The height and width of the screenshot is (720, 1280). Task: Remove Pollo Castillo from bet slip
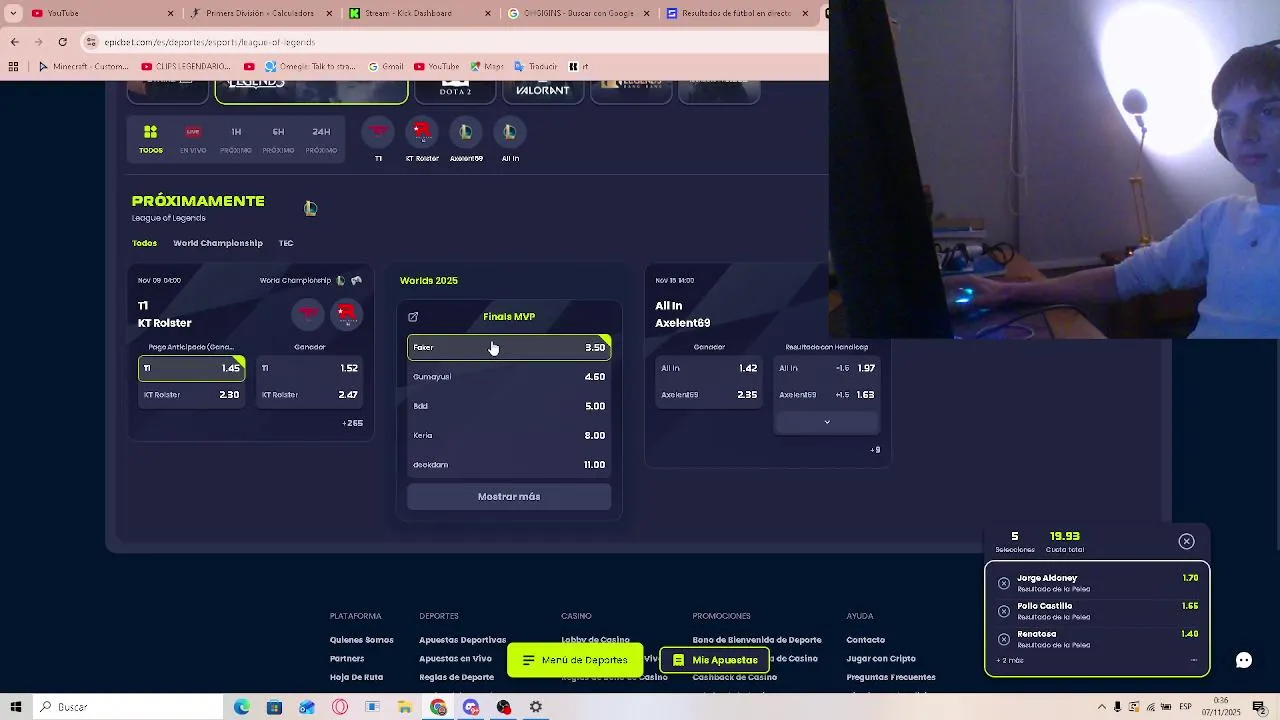pos(1004,611)
